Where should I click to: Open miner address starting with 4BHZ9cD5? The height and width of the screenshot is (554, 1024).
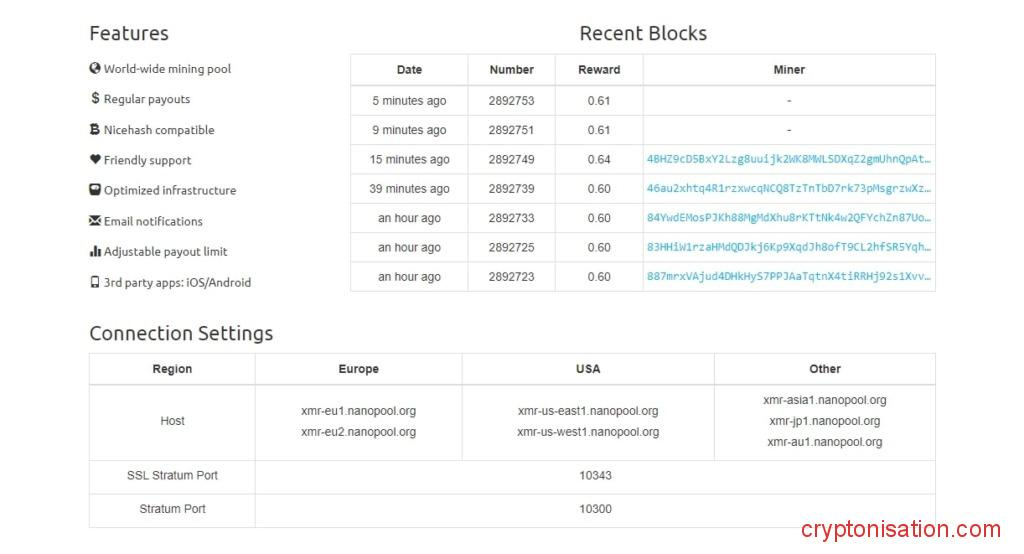tap(788, 159)
